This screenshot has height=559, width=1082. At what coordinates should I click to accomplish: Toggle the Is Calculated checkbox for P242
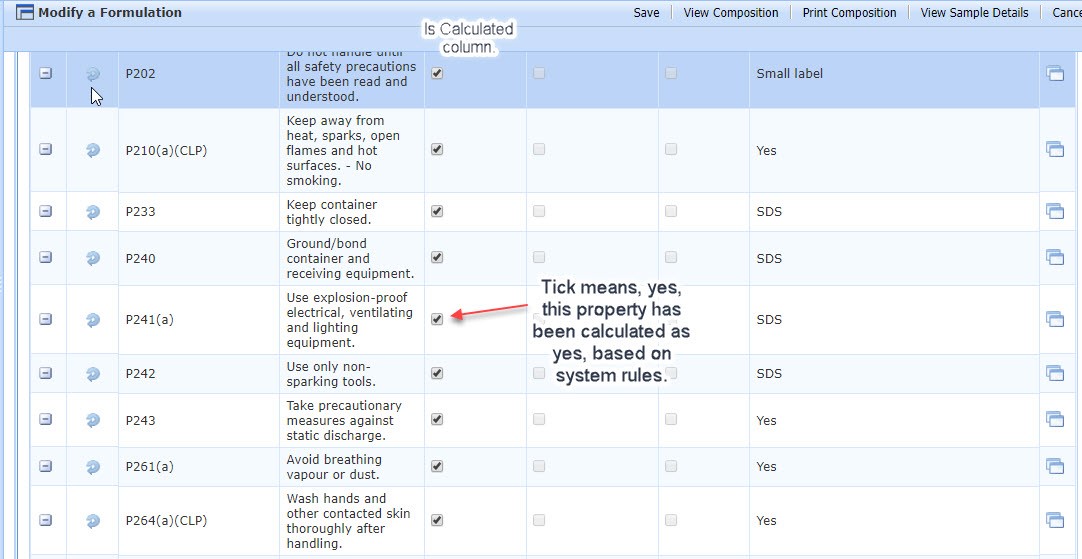click(x=437, y=373)
